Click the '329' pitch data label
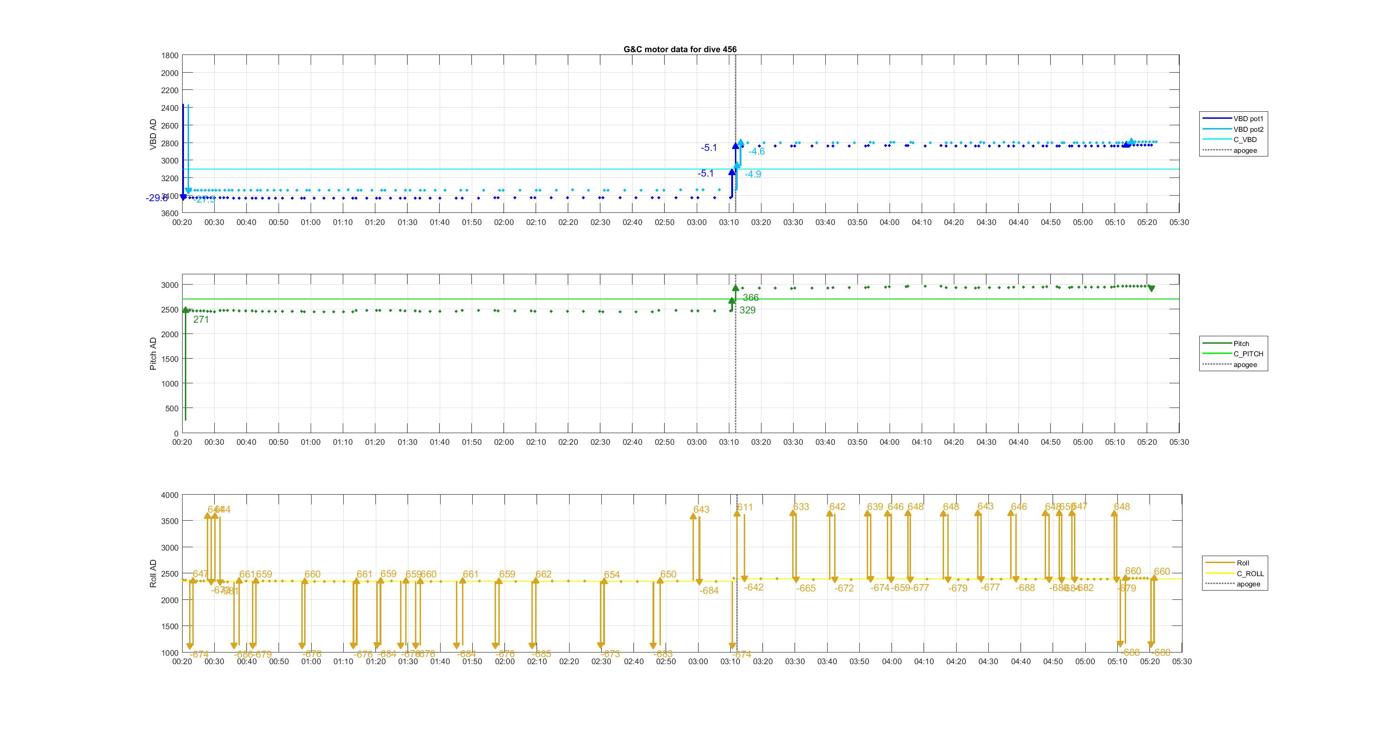1400x733 pixels. click(747, 311)
